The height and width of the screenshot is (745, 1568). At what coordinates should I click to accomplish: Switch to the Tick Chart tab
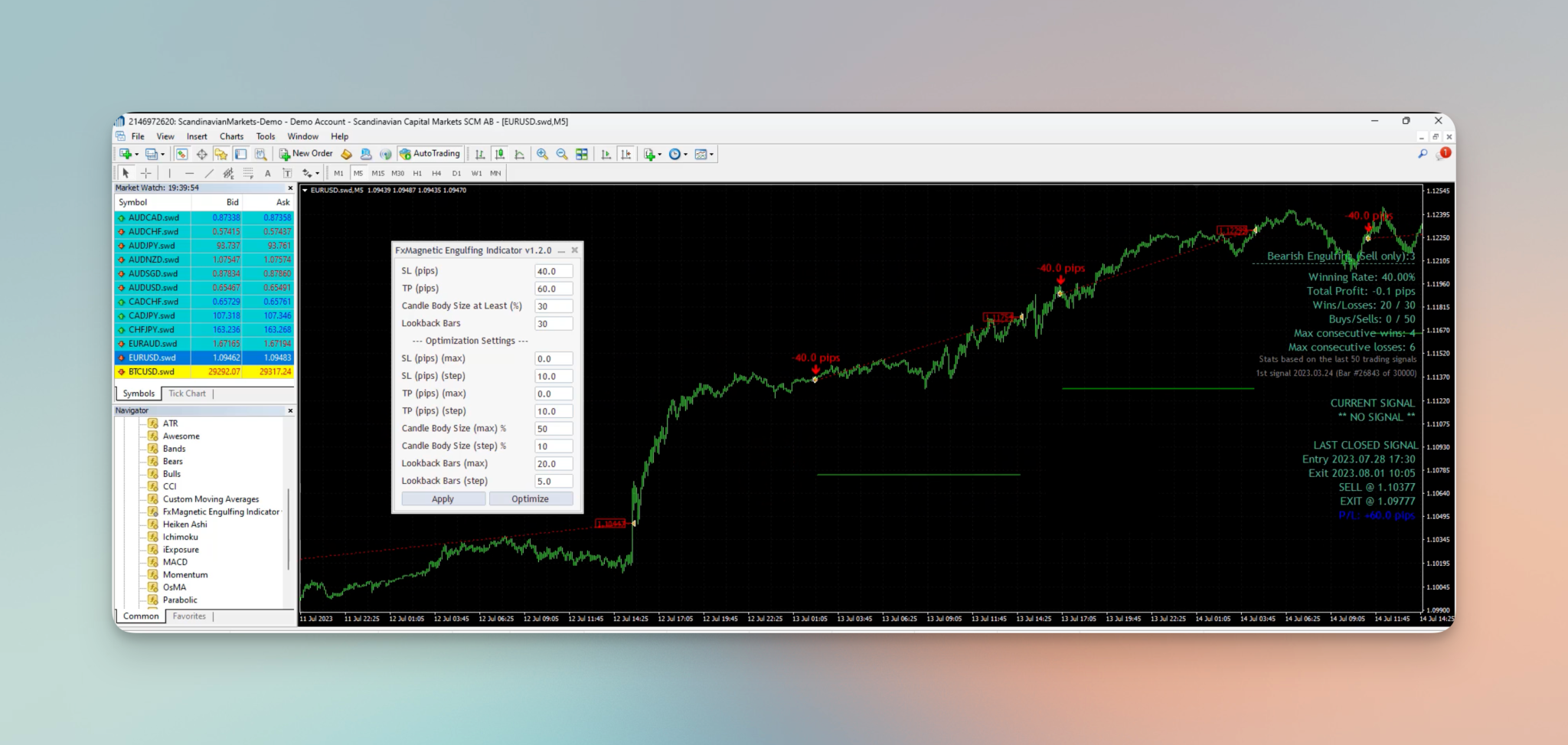[187, 393]
